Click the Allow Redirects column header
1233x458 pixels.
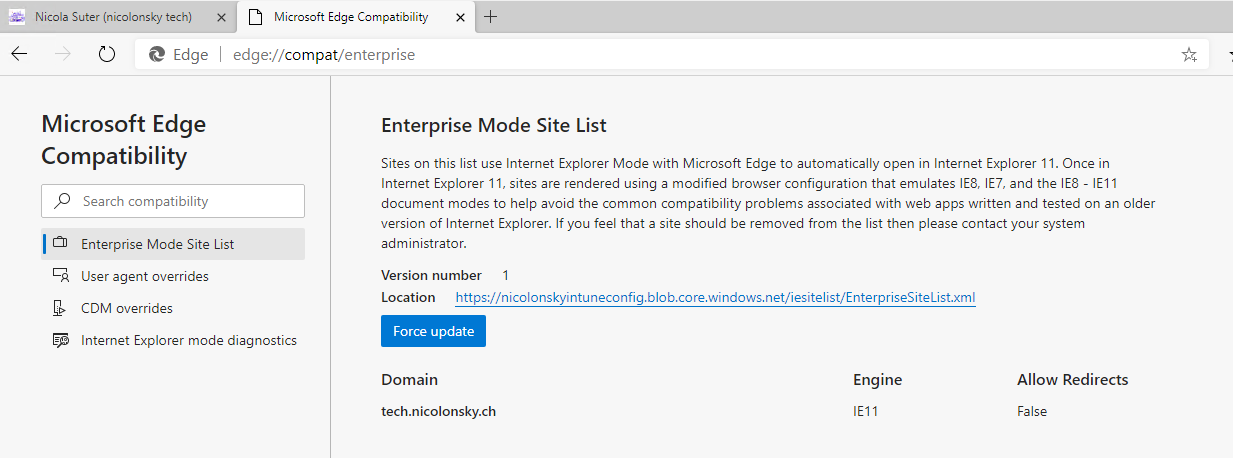click(1072, 379)
